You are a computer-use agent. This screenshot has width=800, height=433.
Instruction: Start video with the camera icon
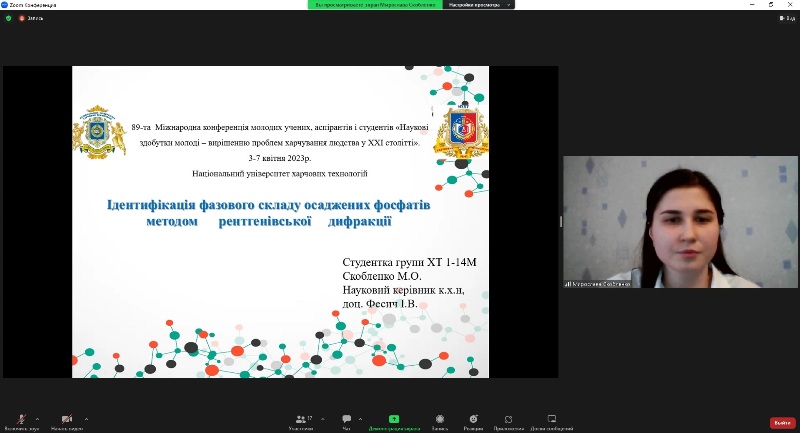point(67,419)
